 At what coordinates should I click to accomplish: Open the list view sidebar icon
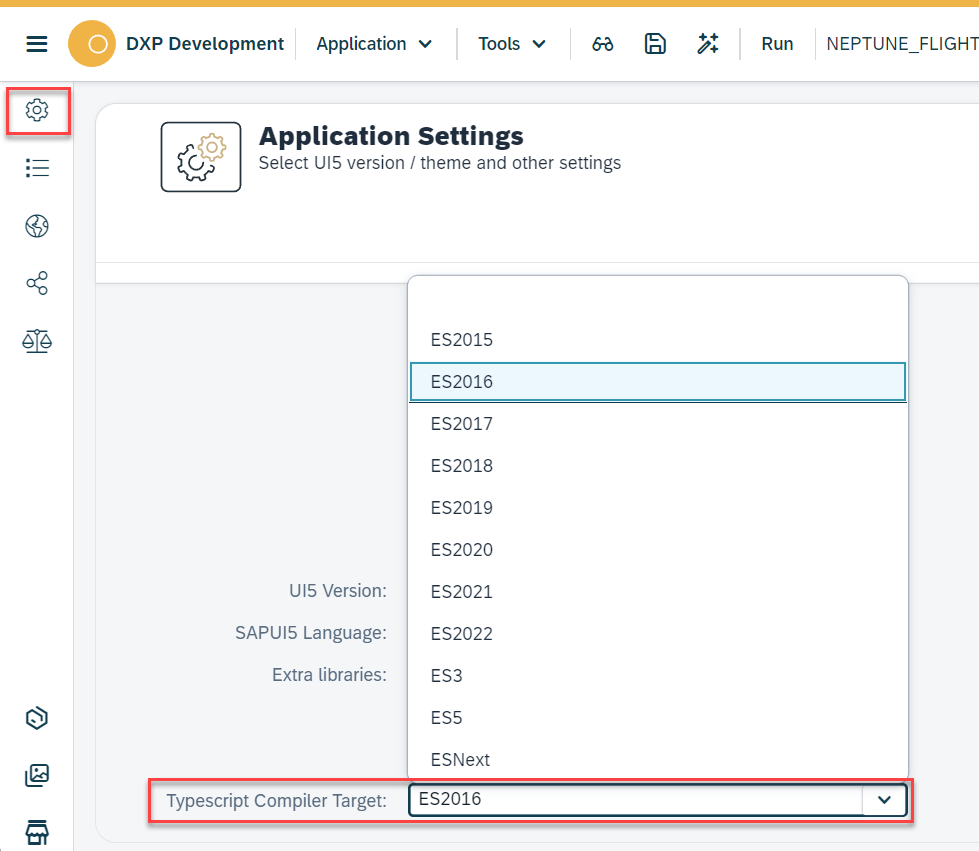(37, 168)
